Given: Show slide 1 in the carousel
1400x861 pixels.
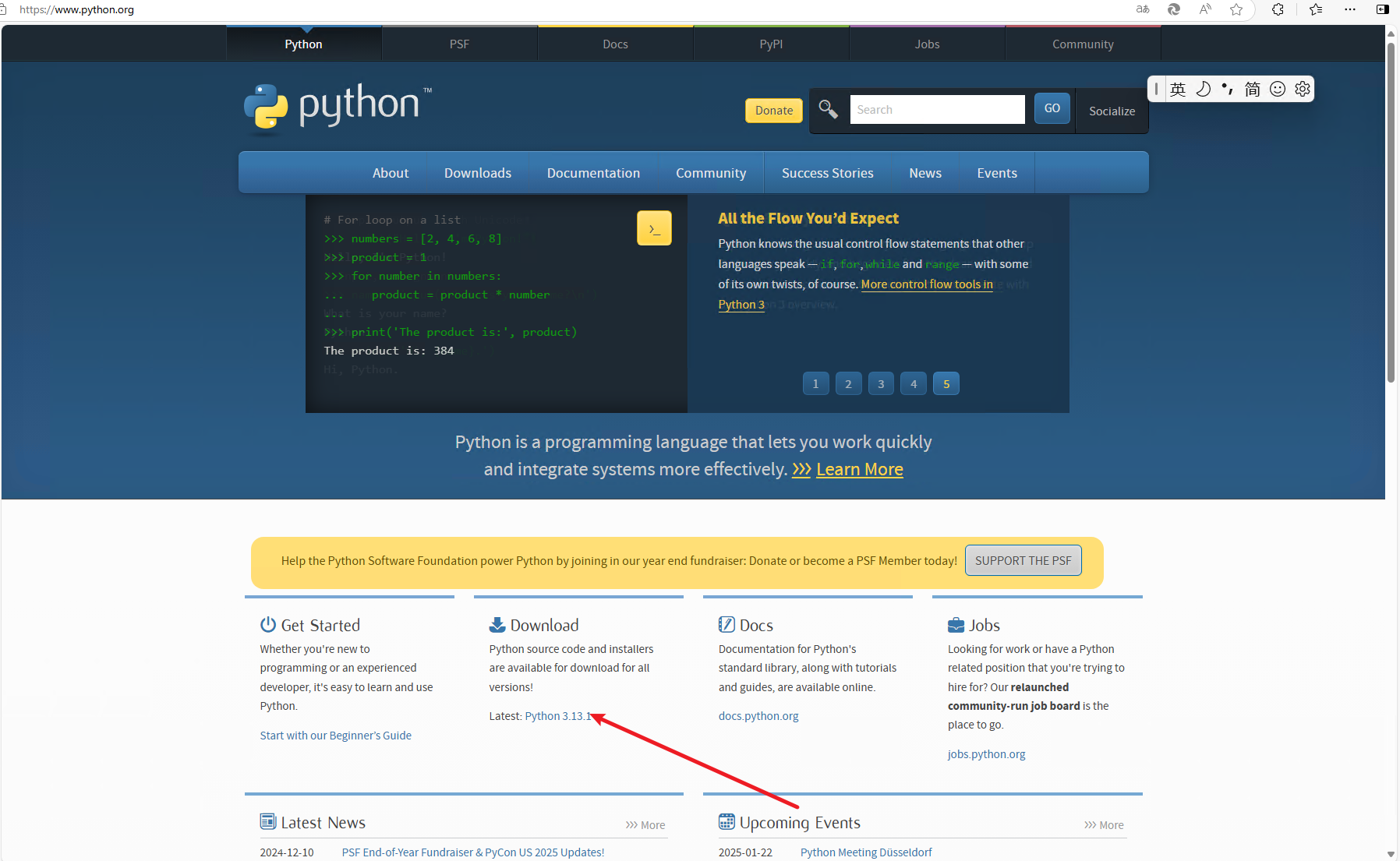Looking at the screenshot, I should pos(815,383).
